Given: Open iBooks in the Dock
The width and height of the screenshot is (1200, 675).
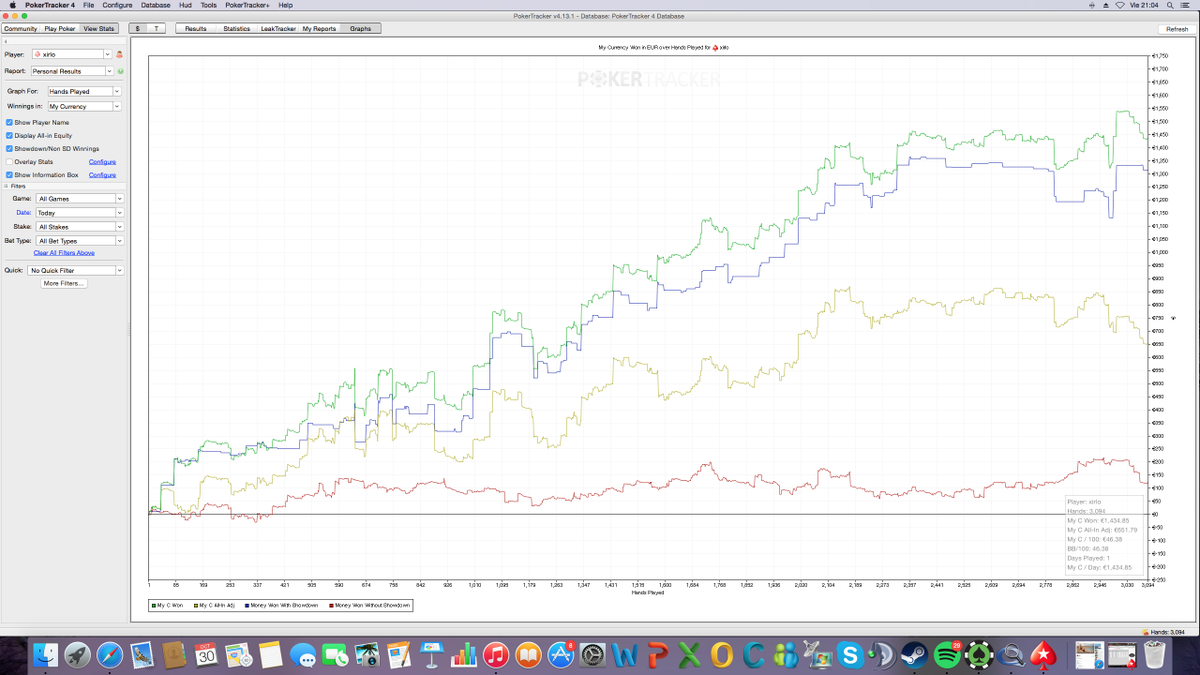Looking at the screenshot, I should 529,655.
